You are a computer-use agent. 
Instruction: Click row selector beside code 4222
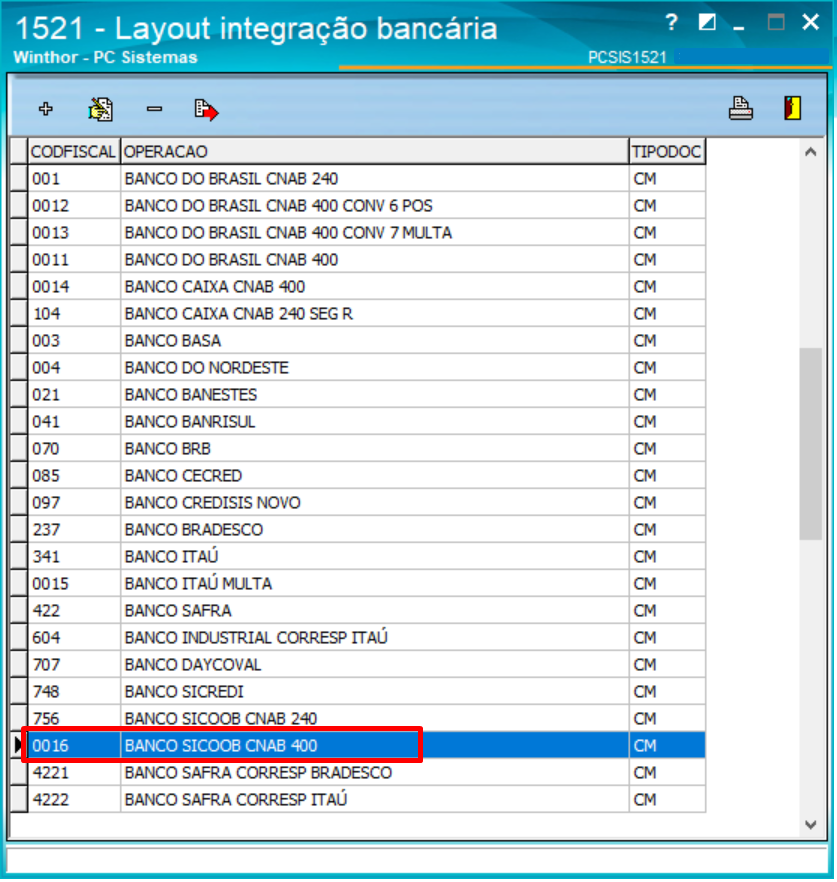(x=19, y=799)
